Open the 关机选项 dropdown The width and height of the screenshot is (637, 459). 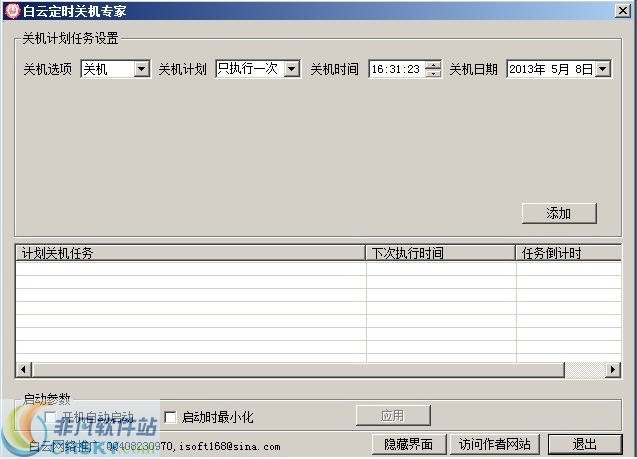point(141,69)
